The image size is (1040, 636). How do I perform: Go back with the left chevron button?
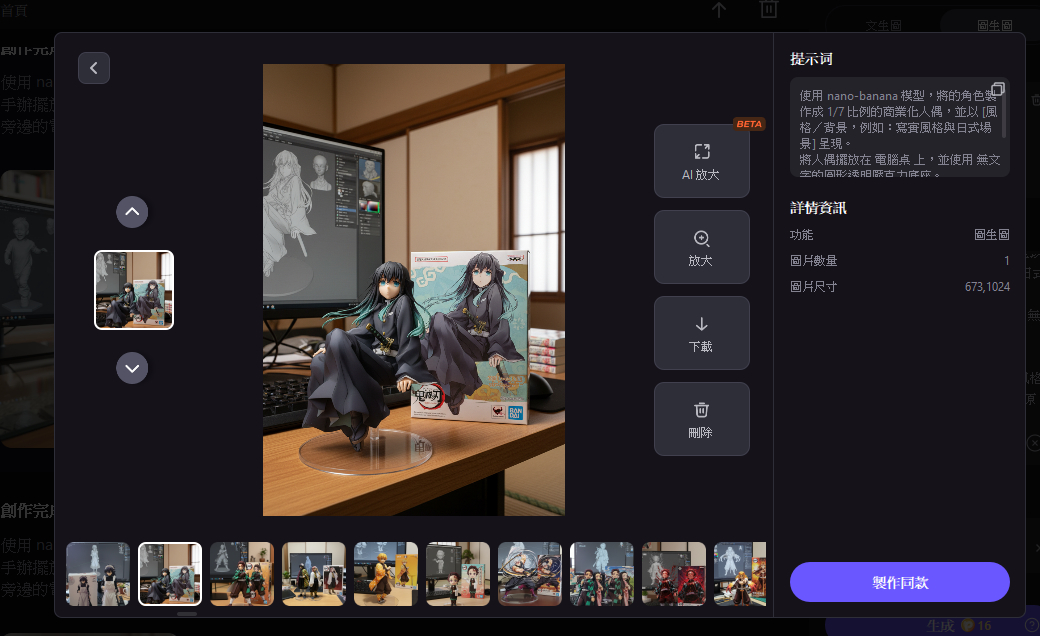coord(94,68)
